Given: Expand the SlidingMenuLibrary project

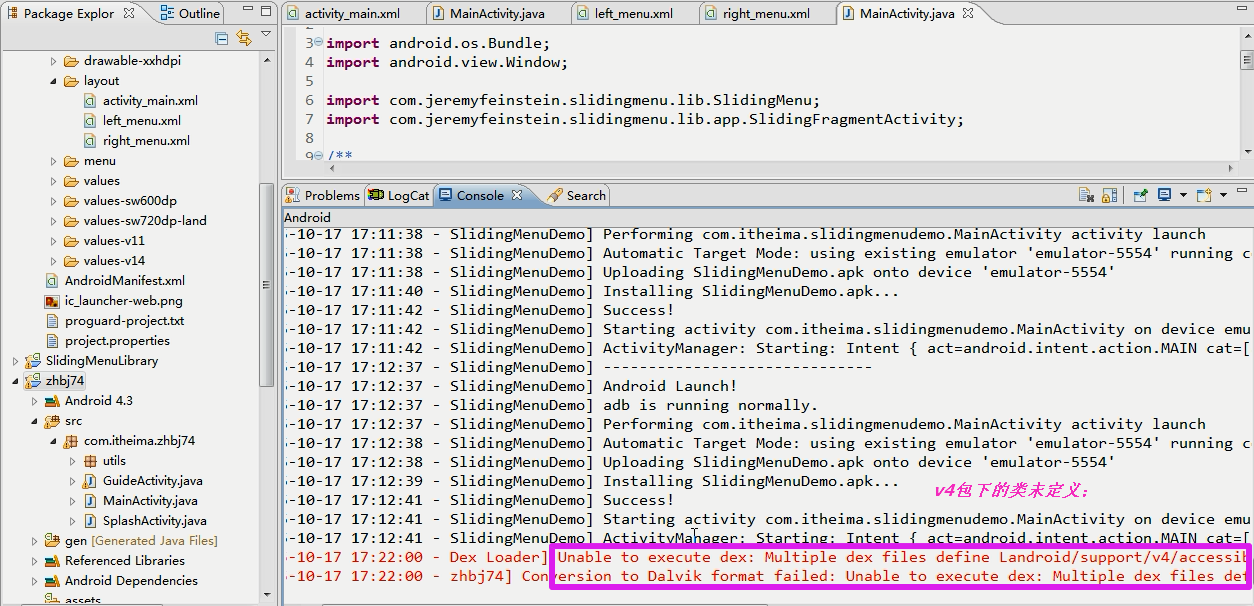Looking at the screenshot, I should 16,361.
